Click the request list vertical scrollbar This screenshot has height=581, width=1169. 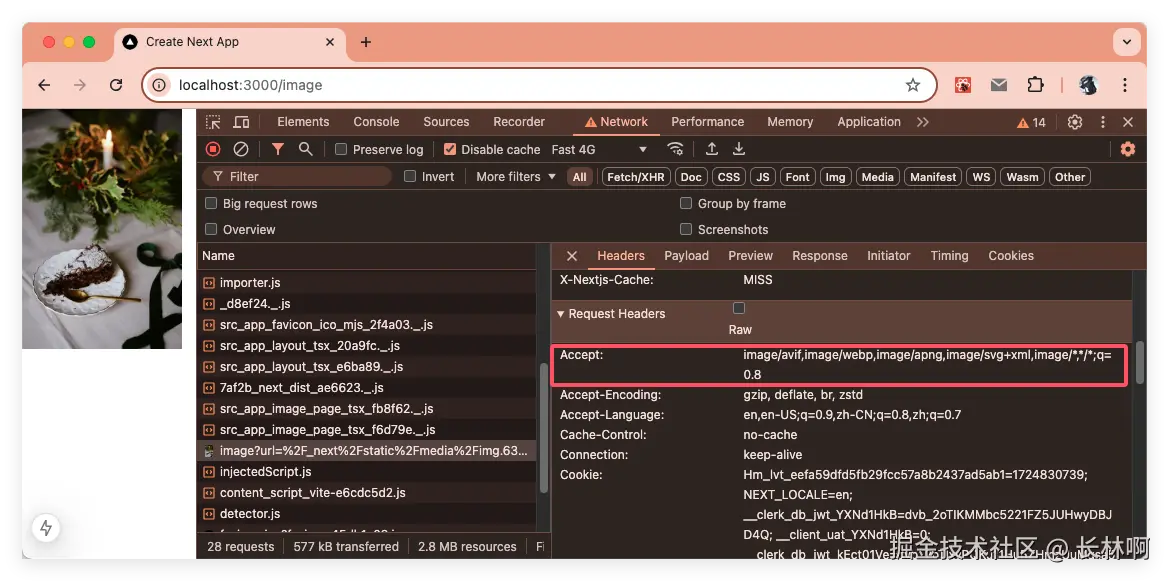[x=543, y=427]
